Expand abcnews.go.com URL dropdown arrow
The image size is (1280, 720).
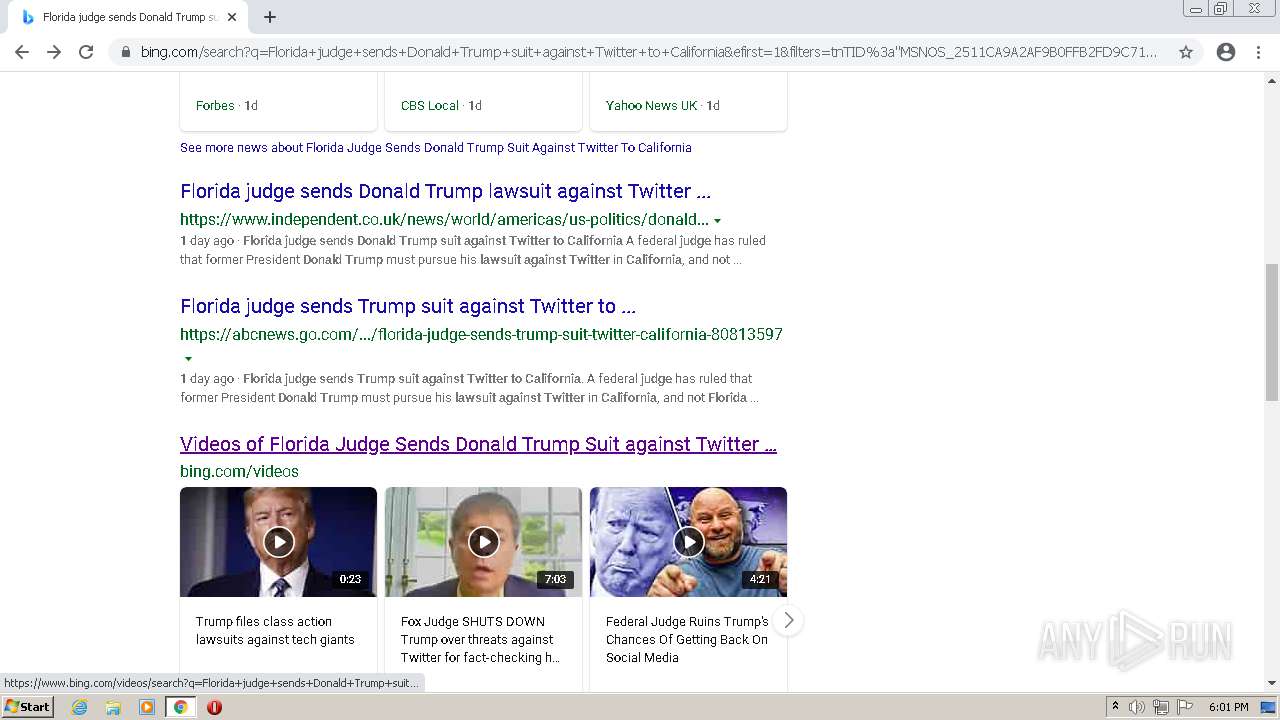[x=188, y=358]
